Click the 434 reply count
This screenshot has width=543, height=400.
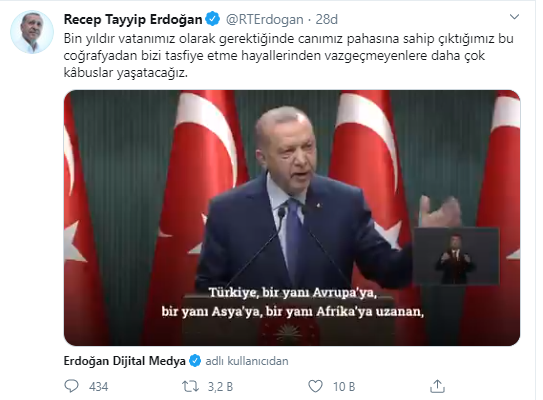98,386
